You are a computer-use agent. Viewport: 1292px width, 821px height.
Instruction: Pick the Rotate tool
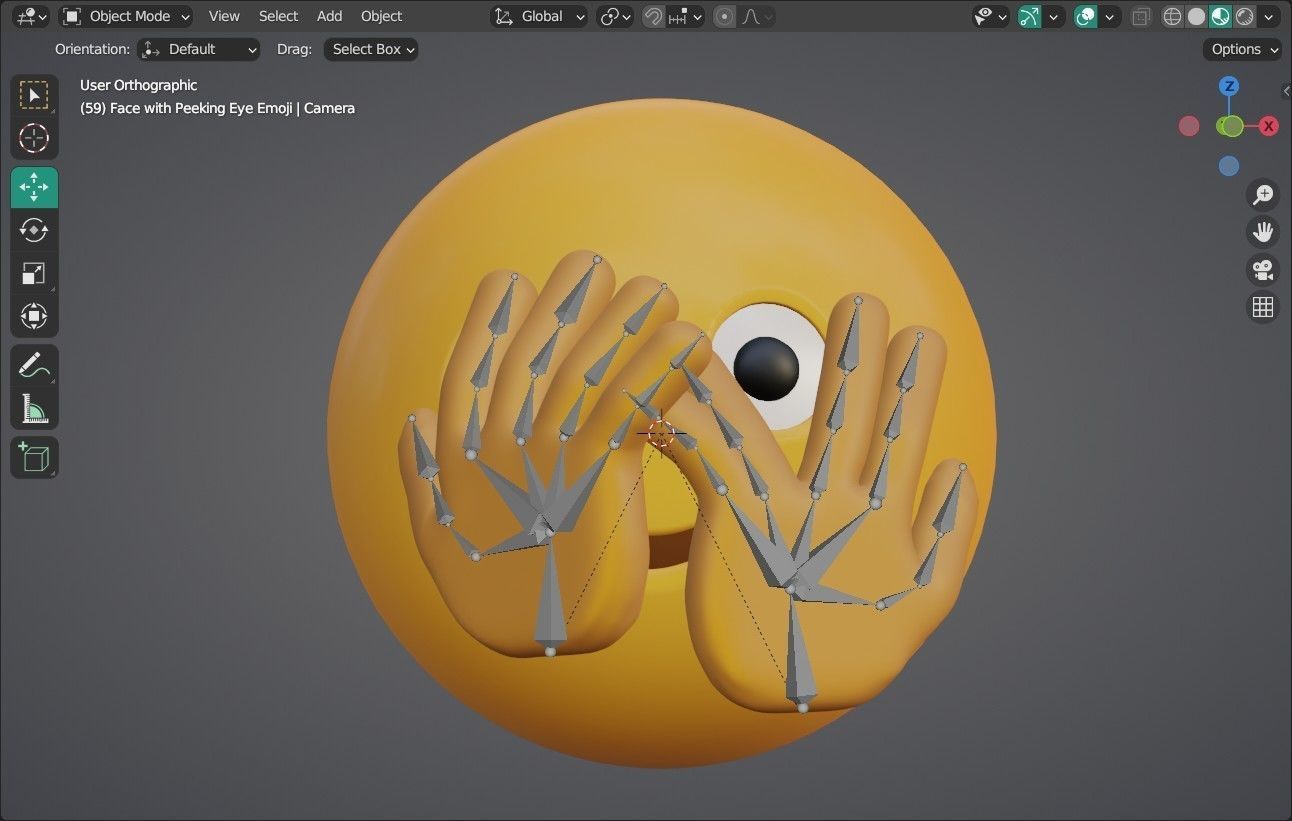point(34,230)
